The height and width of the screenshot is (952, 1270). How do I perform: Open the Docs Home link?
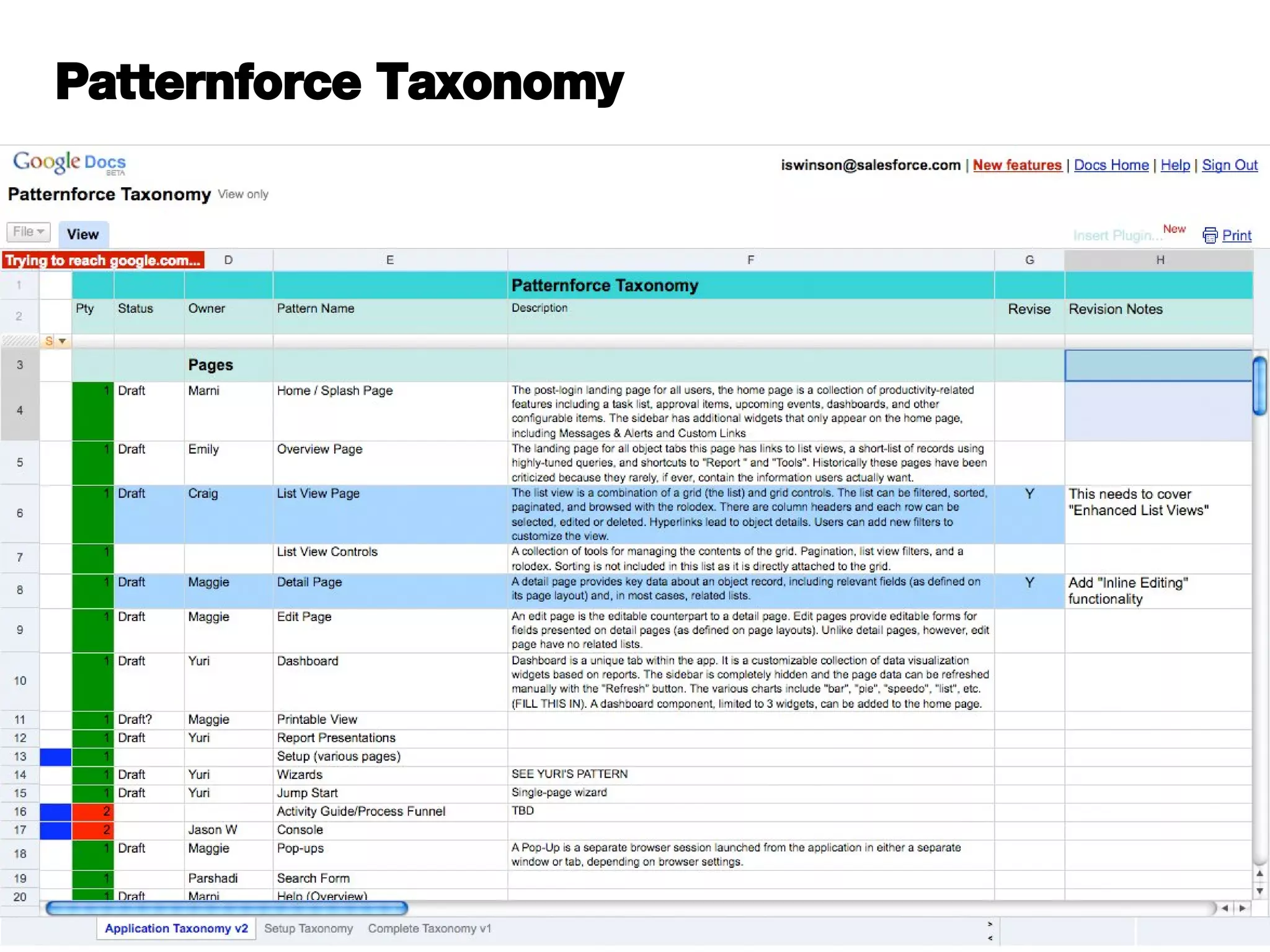[x=1111, y=165]
